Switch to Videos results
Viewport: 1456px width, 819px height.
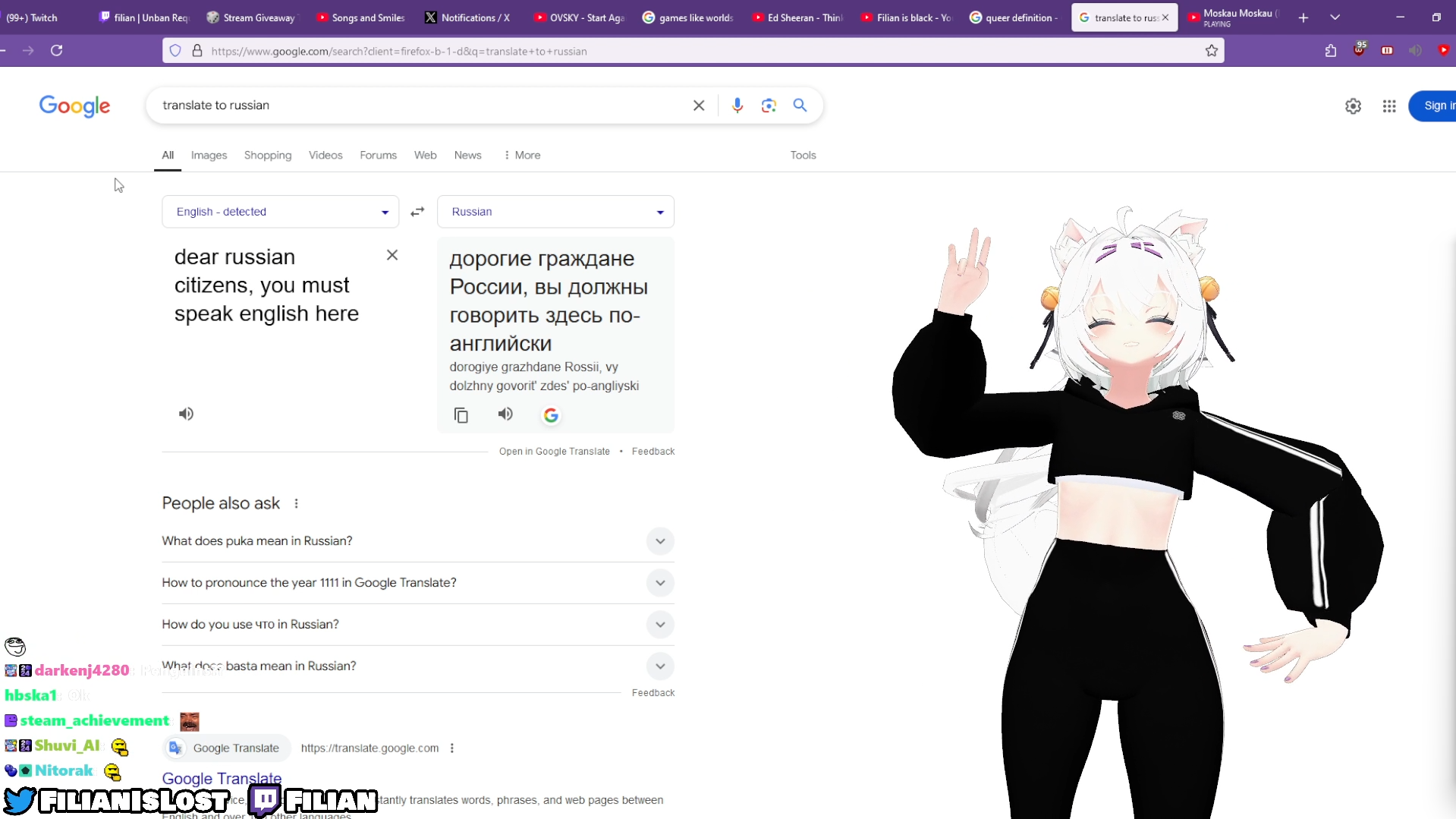click(x=325, y=155)
